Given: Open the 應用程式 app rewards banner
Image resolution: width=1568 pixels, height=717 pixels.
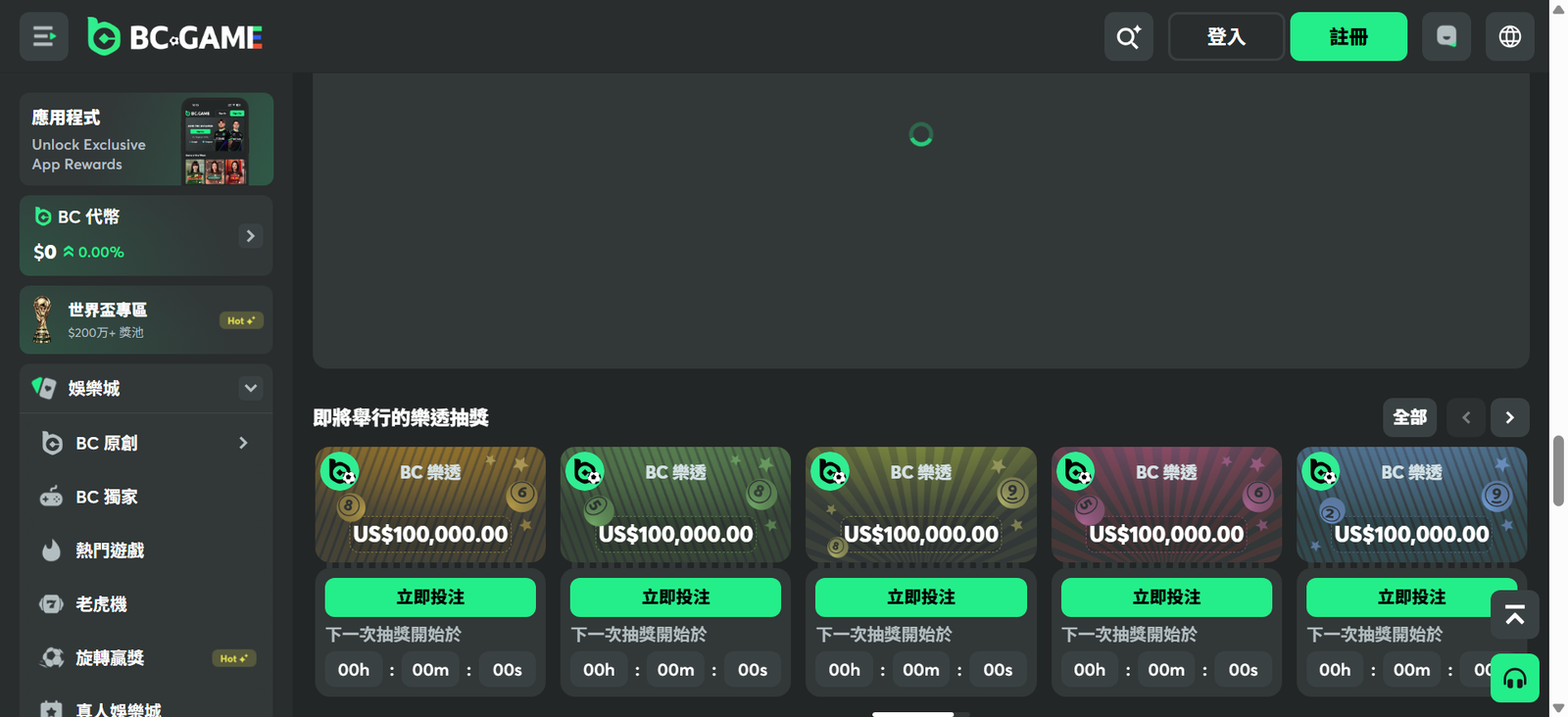Looking at the screenshot, I should (x=146, y=139).
